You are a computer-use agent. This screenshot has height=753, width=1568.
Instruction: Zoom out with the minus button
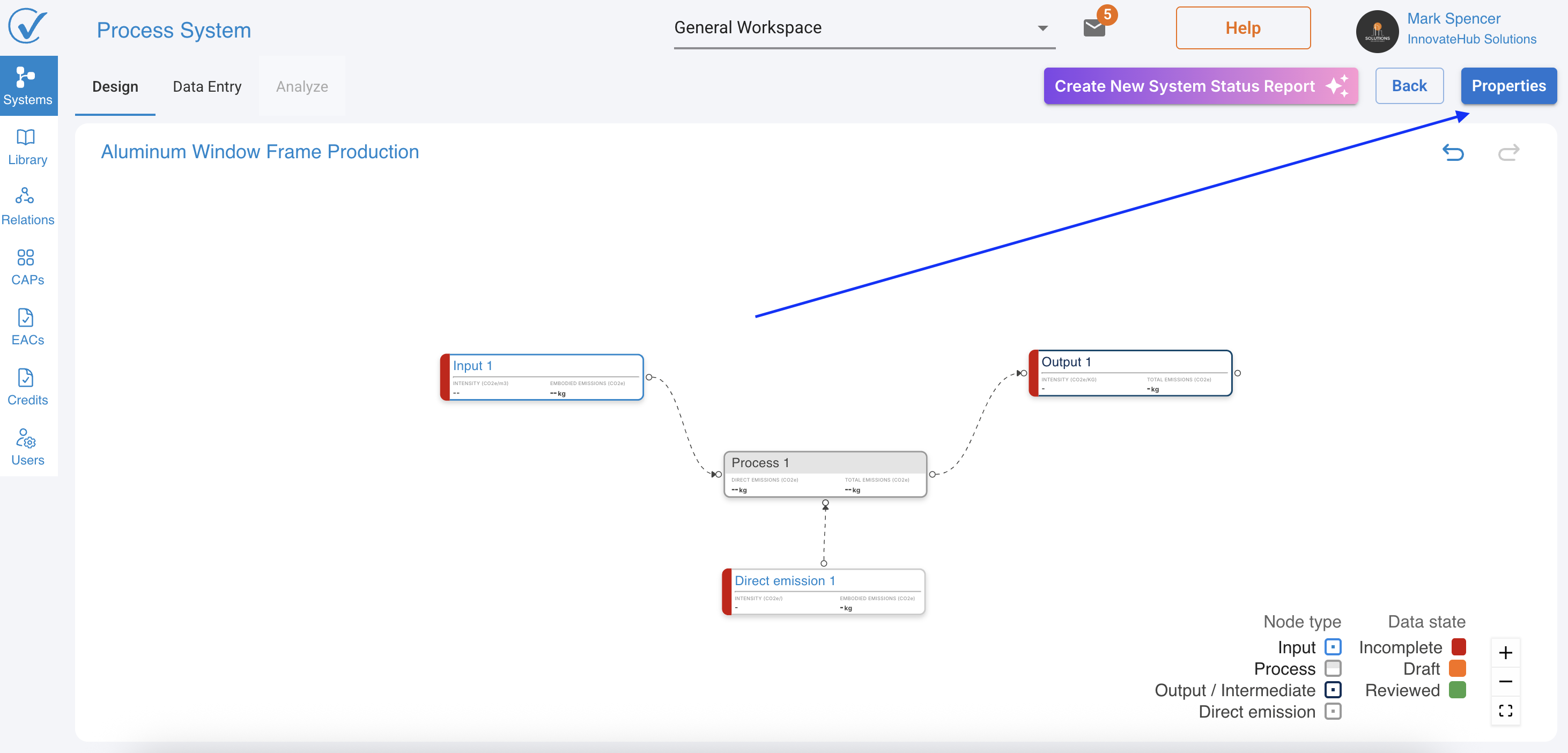[x=1505, y=681]
